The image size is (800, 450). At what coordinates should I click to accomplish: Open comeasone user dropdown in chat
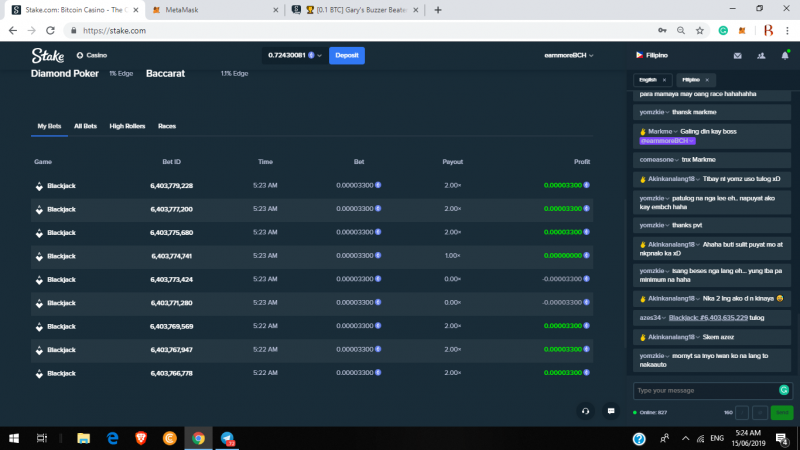coord(659,160)
